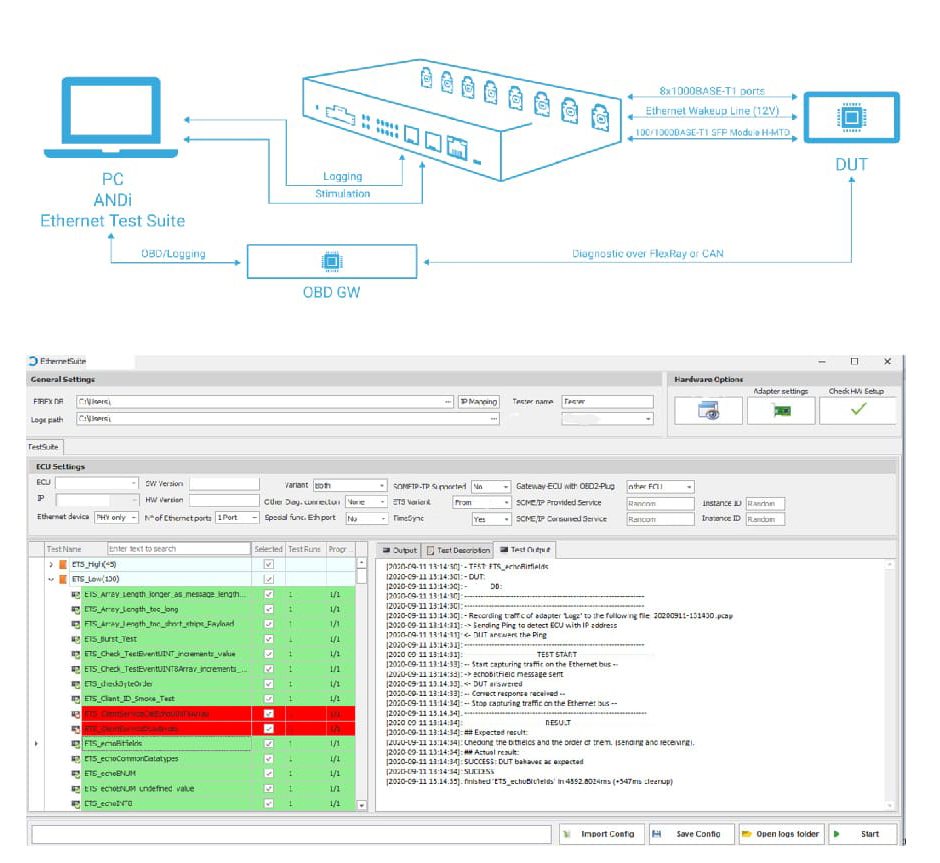The image size is (940, 863).
Task: Click the Test Name search field
Action: click(x=179, y=549)
